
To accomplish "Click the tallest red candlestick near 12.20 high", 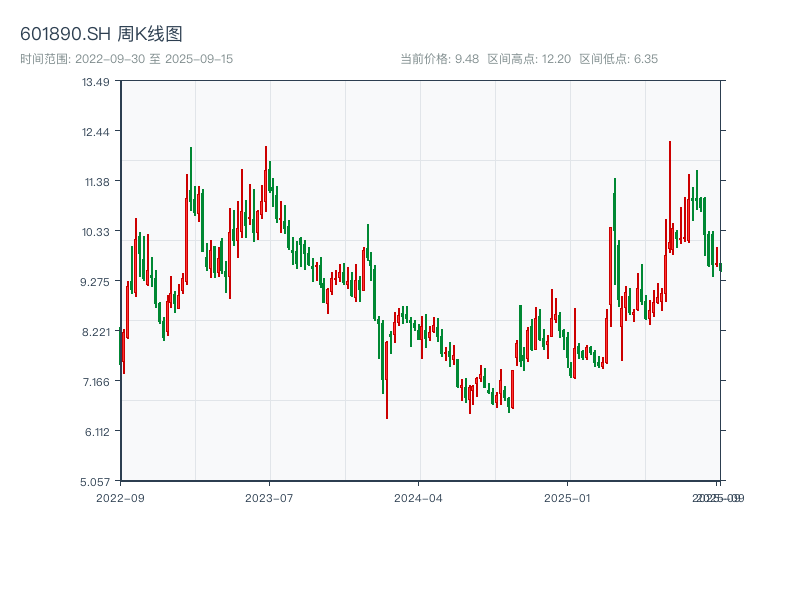I will 670,196.
